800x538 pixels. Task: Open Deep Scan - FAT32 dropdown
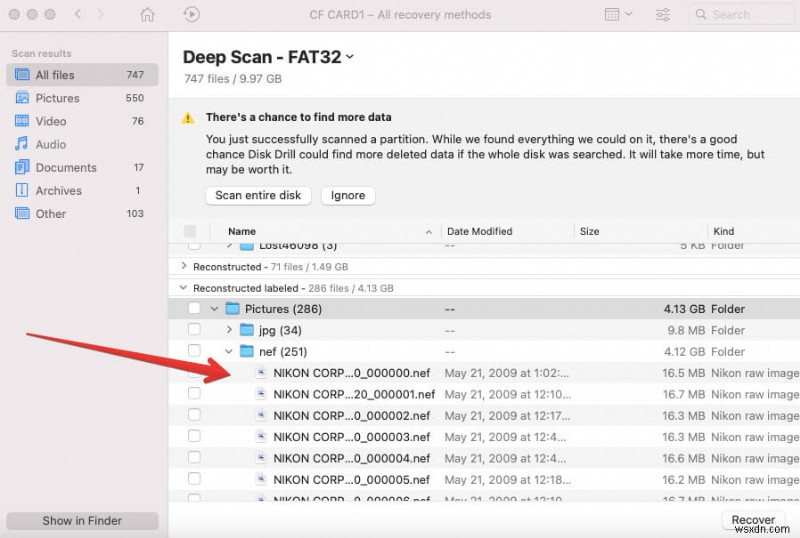(349, 57)
